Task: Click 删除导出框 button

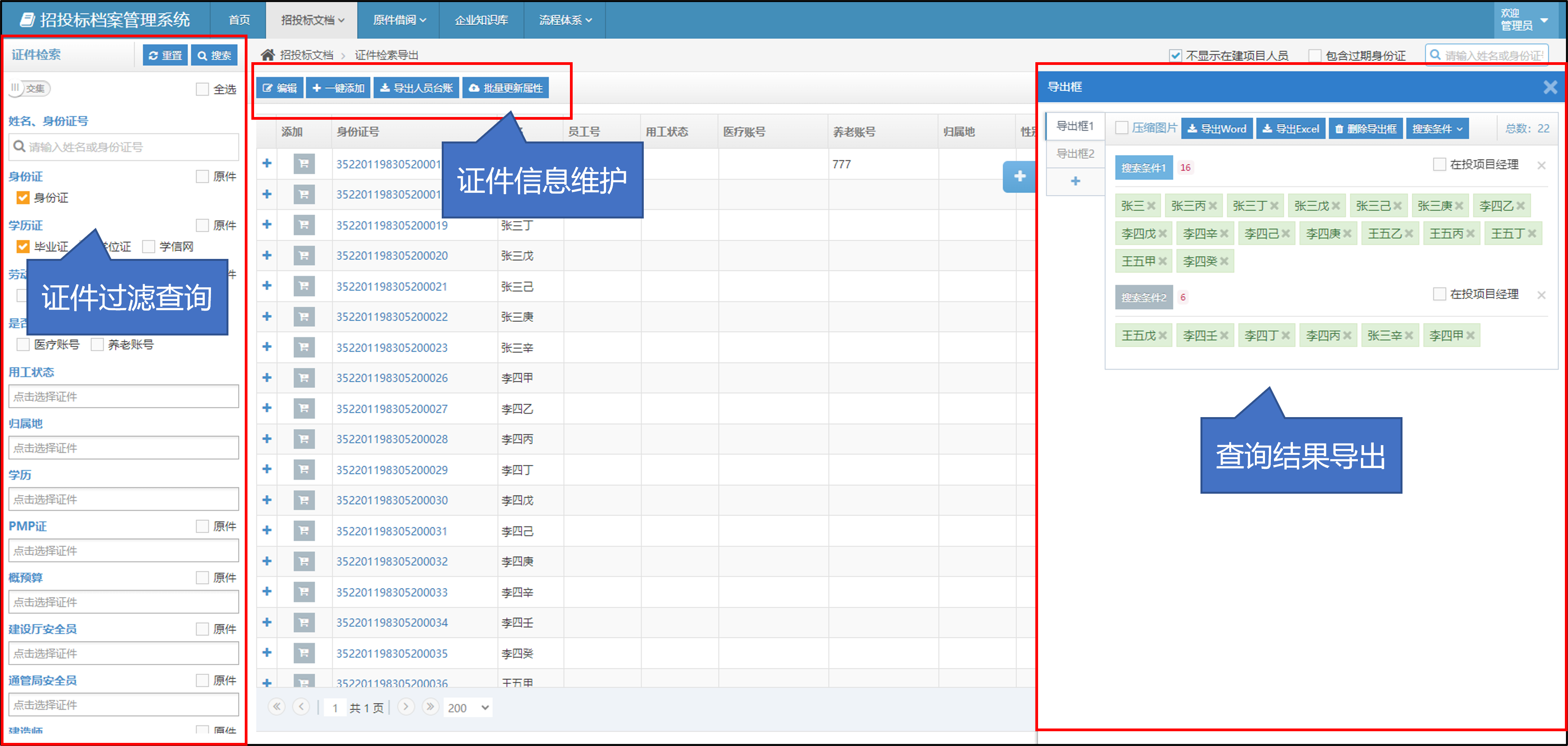Action: click(1366, 129)
